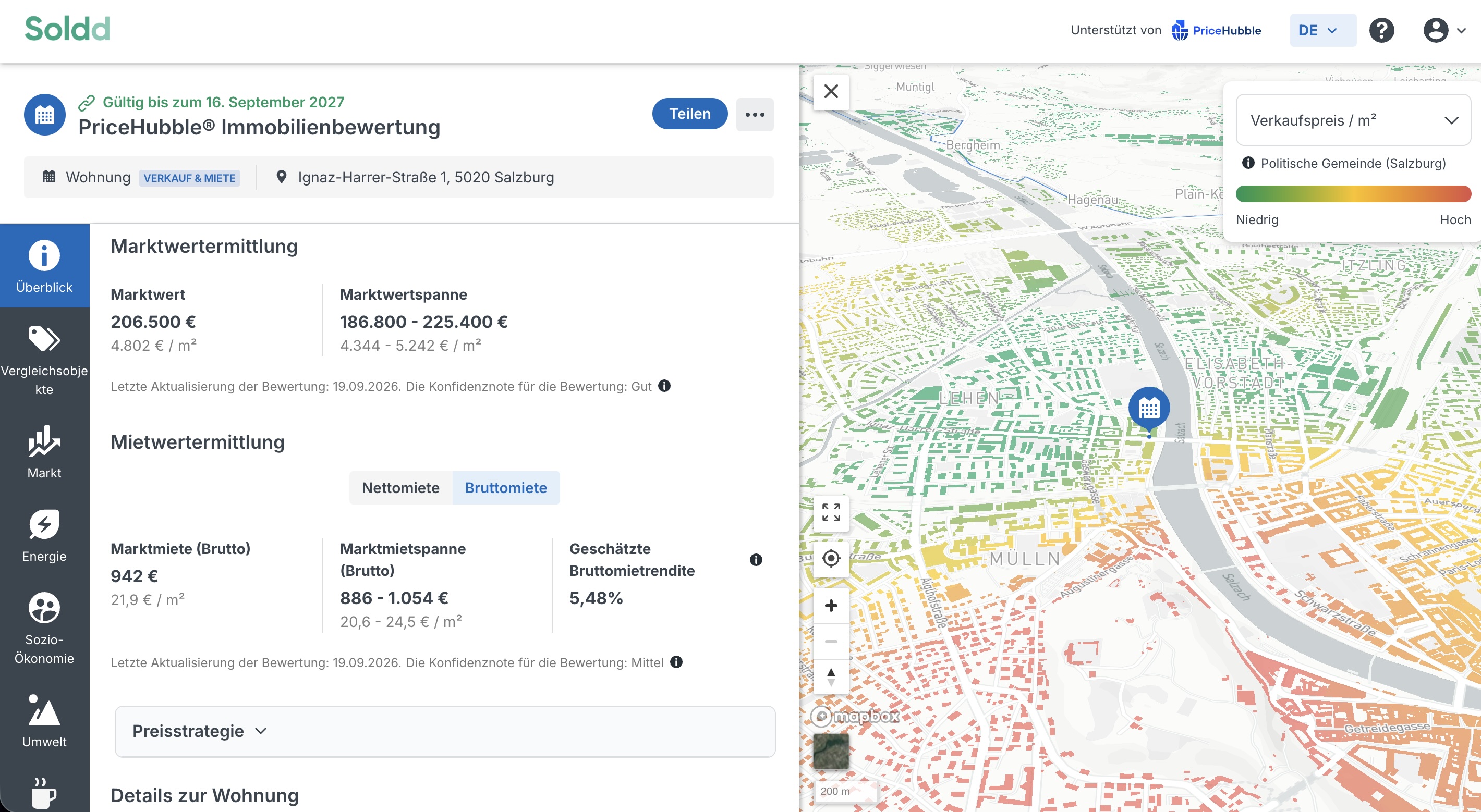1481x812 pixels.
Task: Expand the Preisstrategie section
Action: [x=445, y=731]
